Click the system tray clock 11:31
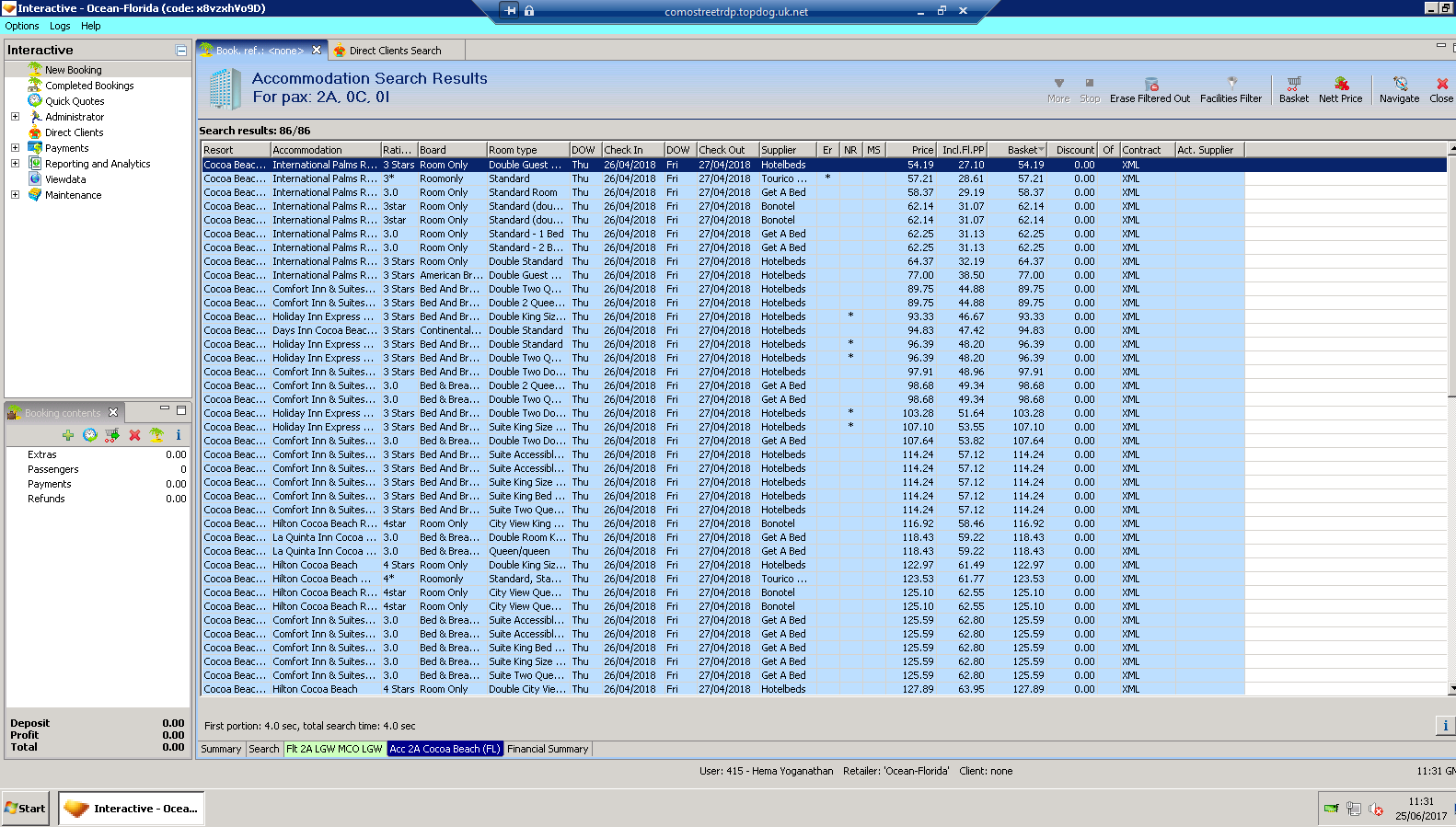Screen dimensions: 1456x827 (x=1421, y=801)
